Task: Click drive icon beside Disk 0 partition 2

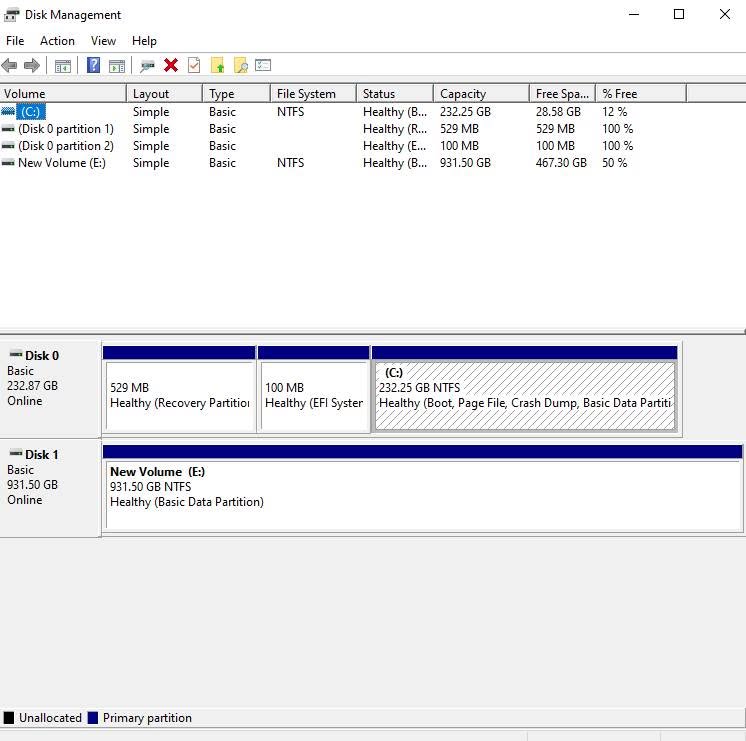Action: click(x=8, y=146)
